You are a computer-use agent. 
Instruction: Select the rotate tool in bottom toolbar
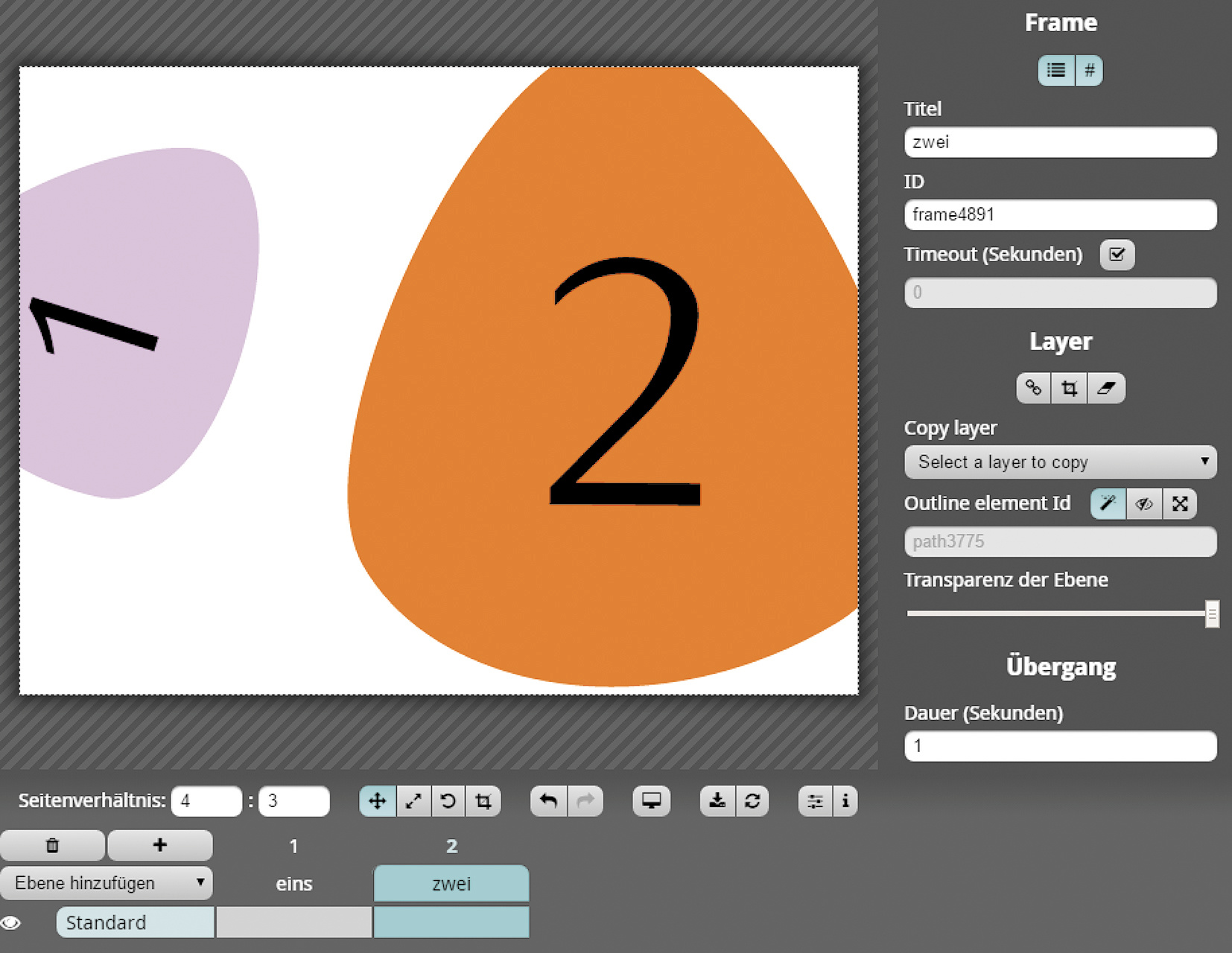448,801
